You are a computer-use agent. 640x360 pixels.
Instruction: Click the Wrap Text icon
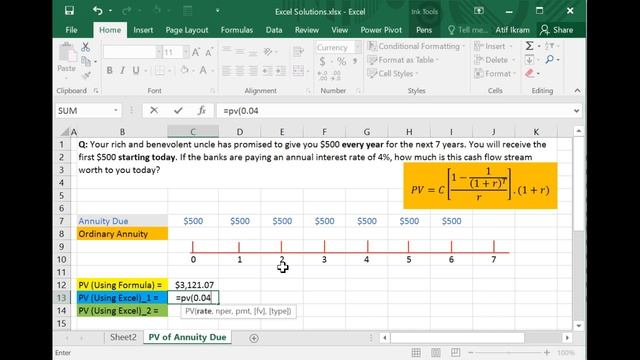coord(299,51)
